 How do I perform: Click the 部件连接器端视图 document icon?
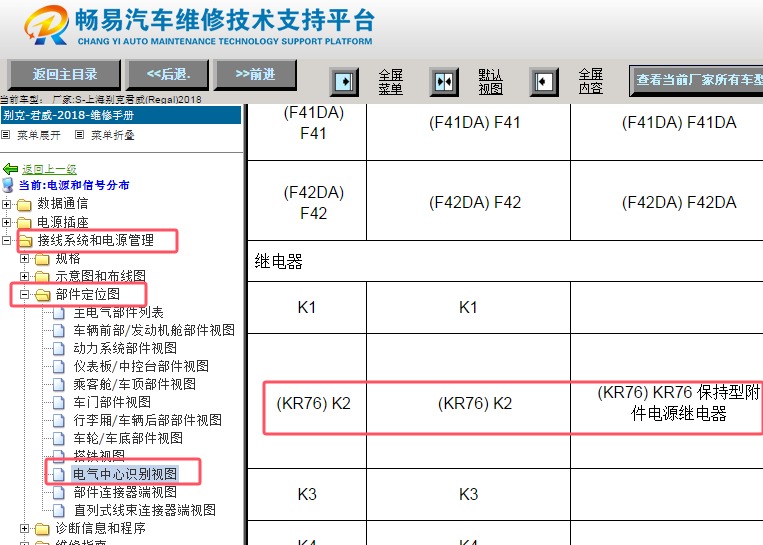(x=58, y=493)
